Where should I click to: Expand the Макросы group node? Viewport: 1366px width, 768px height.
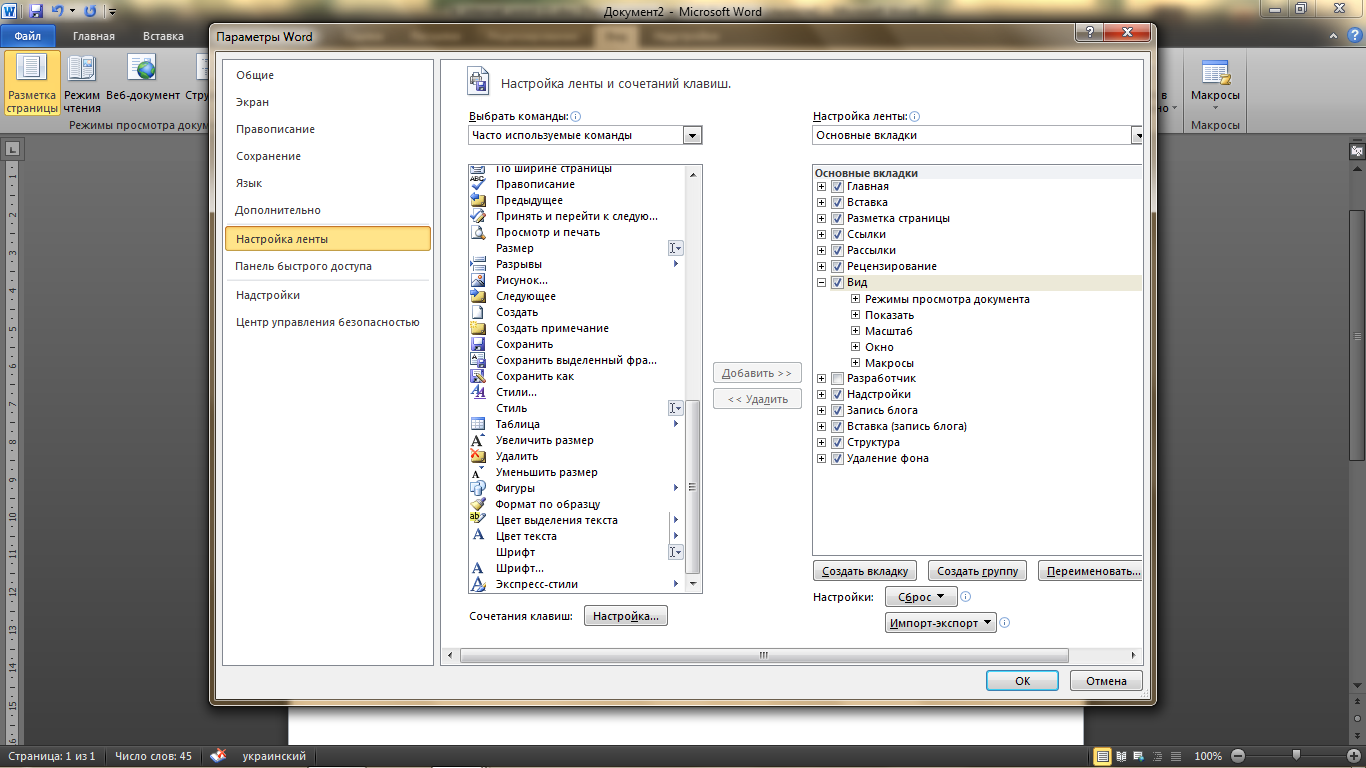coord(856,363)
